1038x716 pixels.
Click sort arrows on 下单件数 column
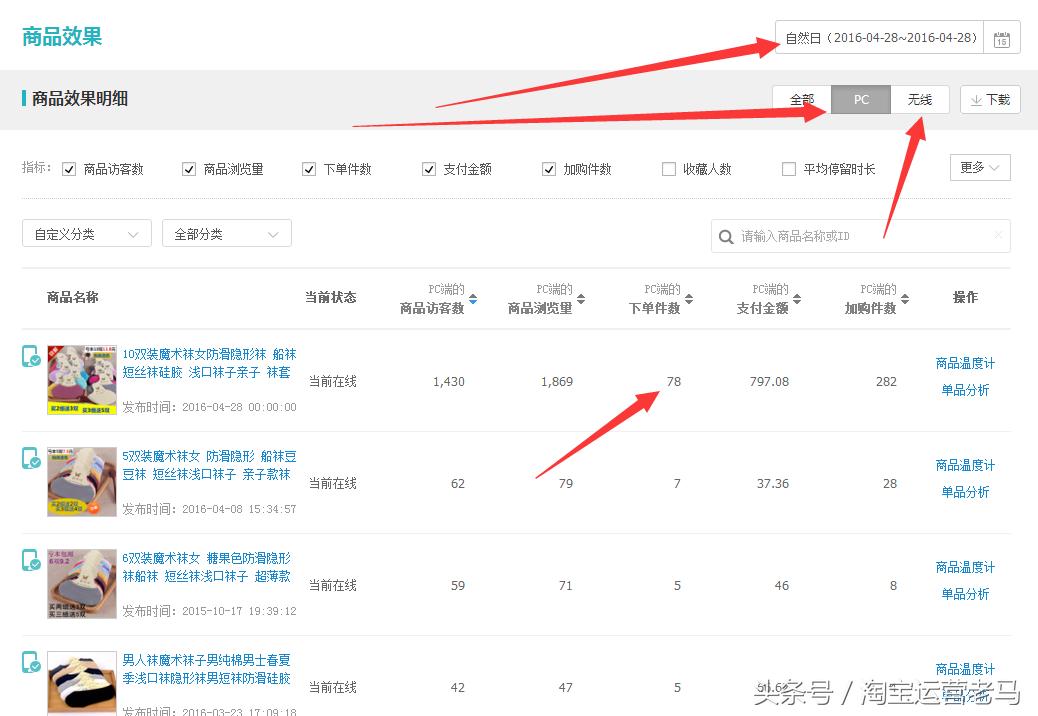[x=686, y=299]
